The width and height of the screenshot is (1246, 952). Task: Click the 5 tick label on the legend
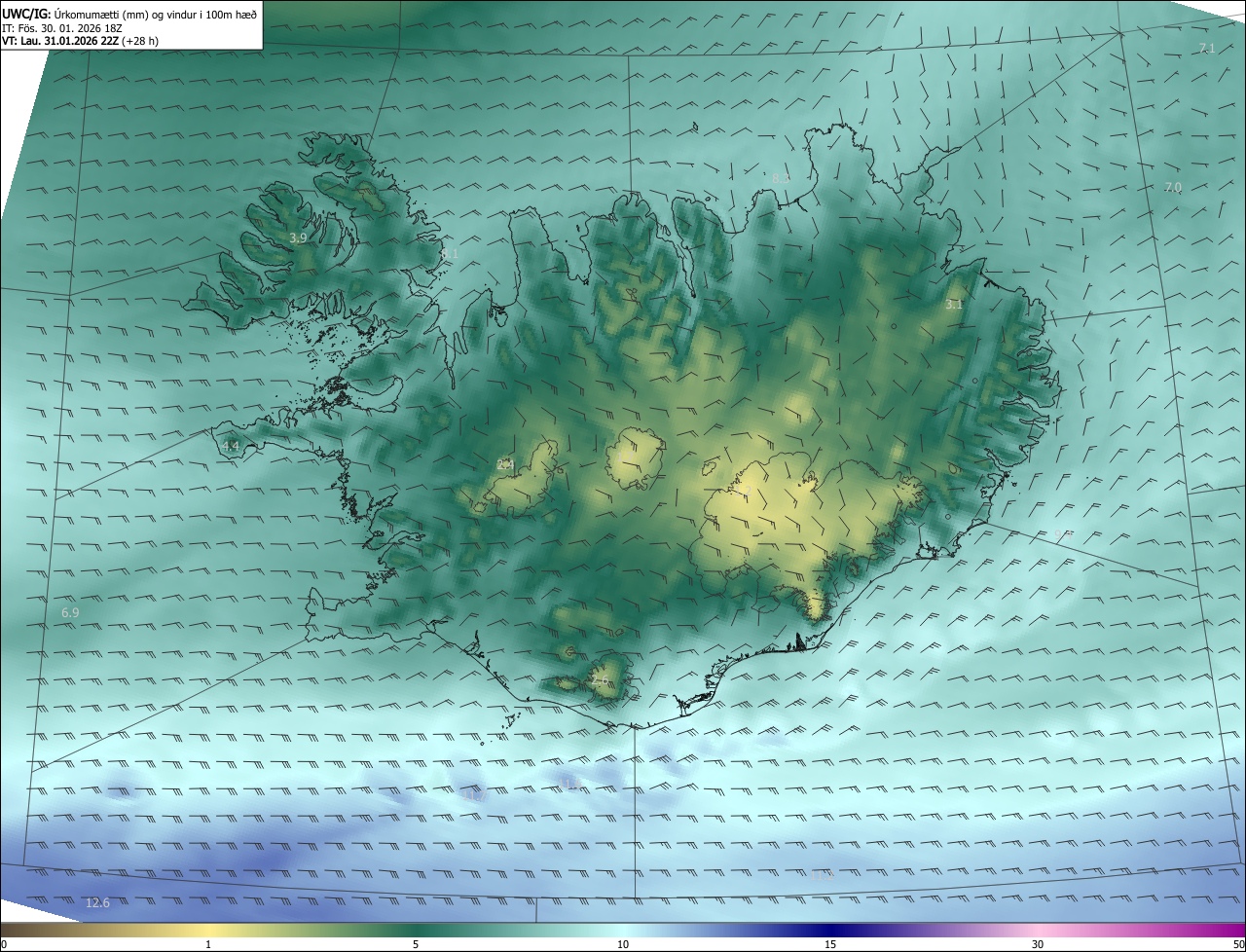pos(416,944)
